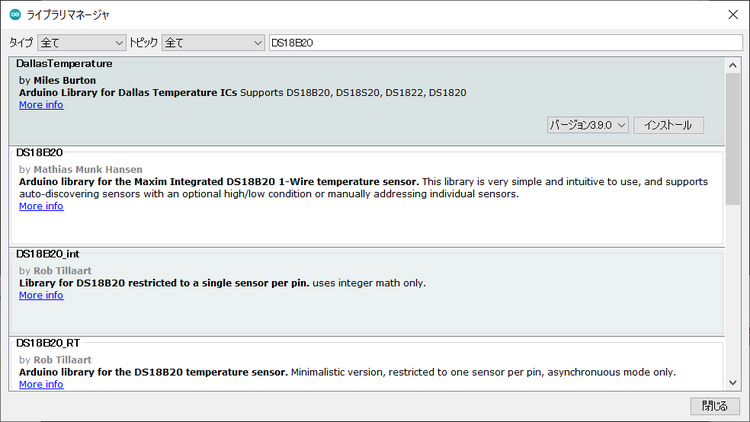Click the 閉じる button
Image resolution: width=750 pixels, height=422 pixels.
coord(715,406)
